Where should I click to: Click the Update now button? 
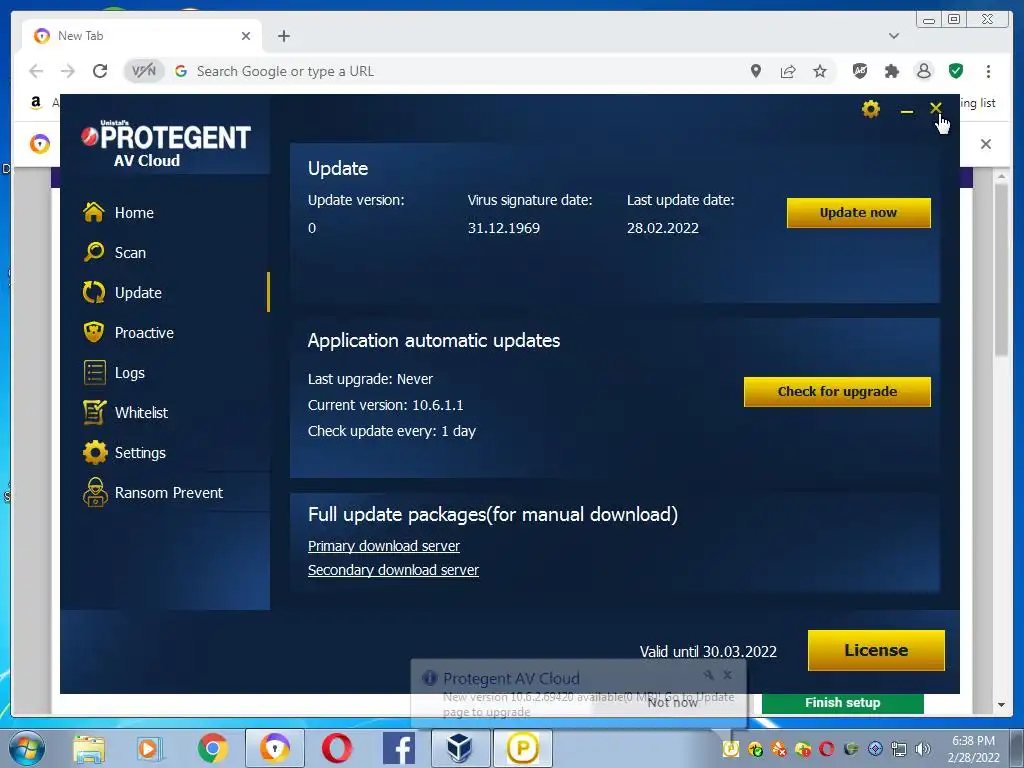[858, 213]
